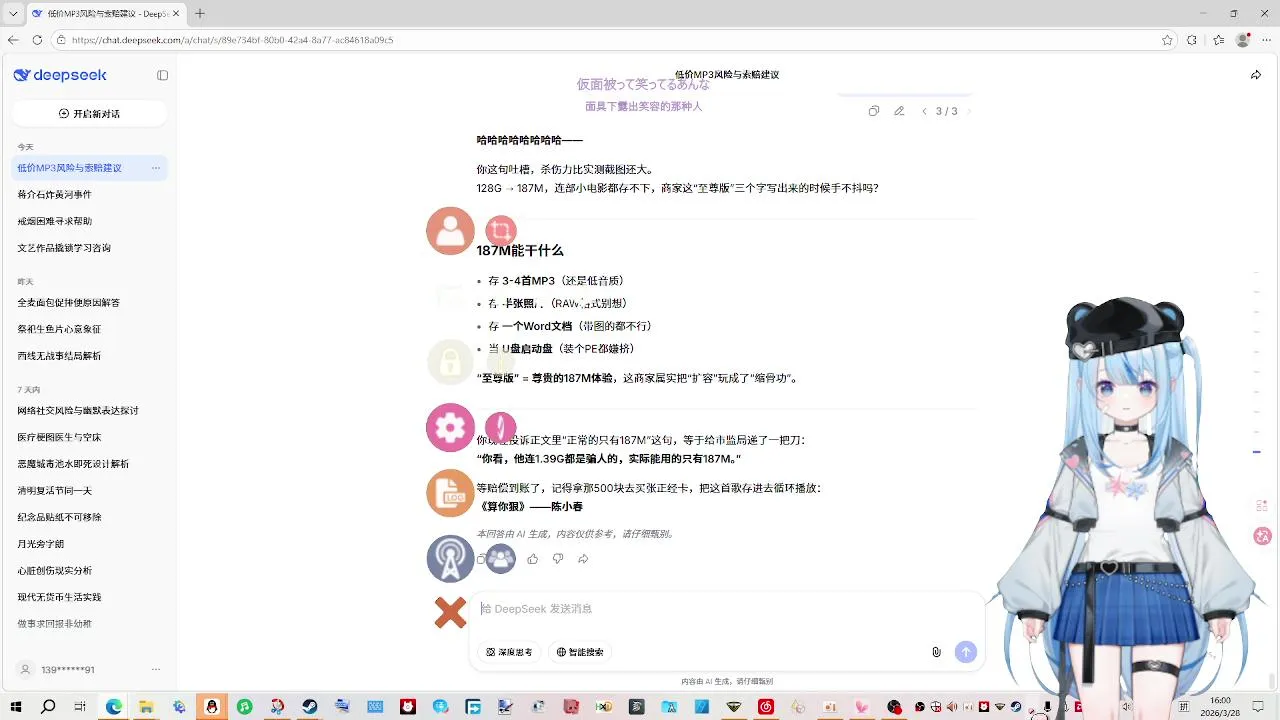Viewport: 1280px width, 720px height.
Task: Open the 月光旁字谜 chat
Action: (x=40, y=544)
